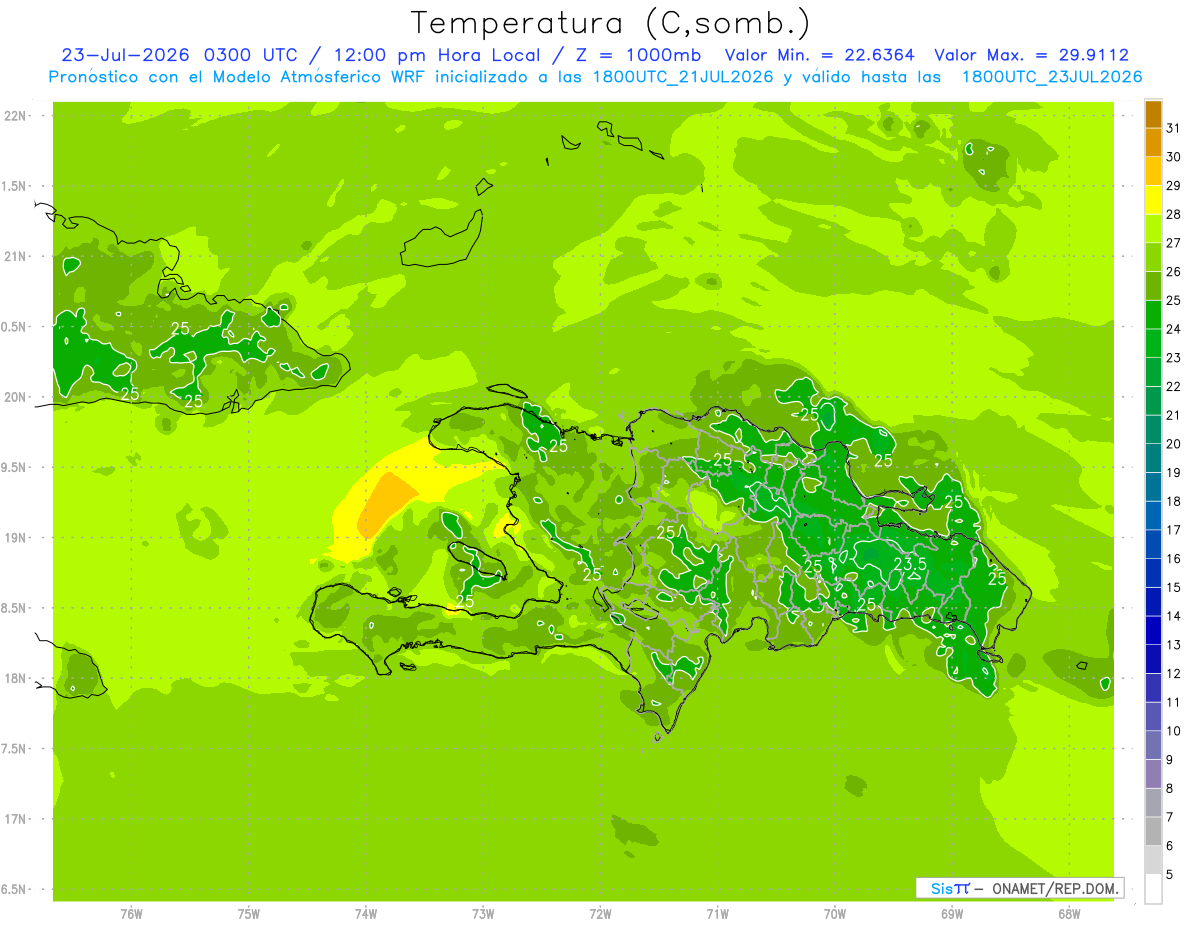This screenshot has width=1200, height=927.
Task: Click the 22N latitude label
Action: tap(14, 116)
